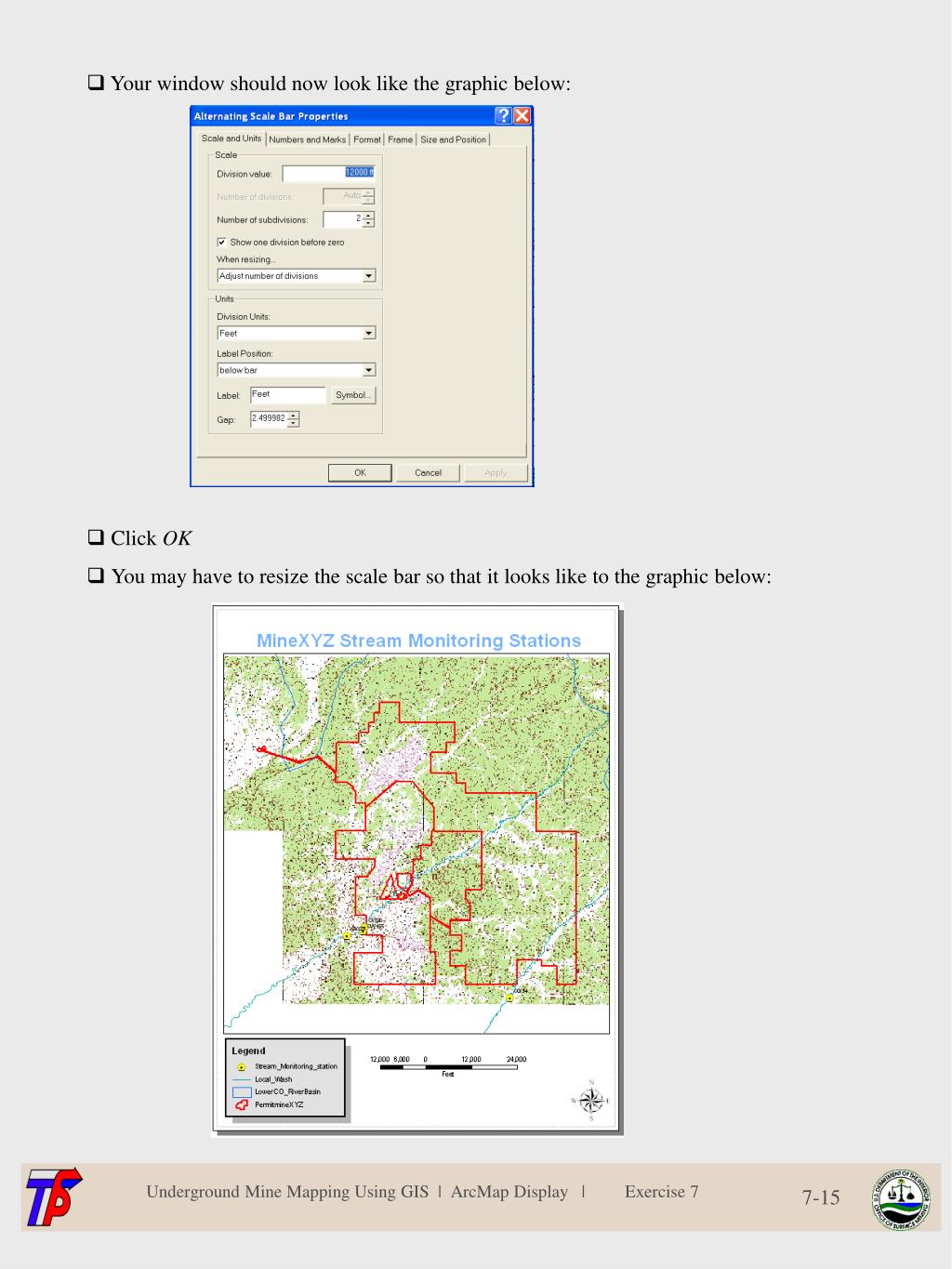Screen dimensions: 952x1269
Task: Close the Alternating Scale Bar Properties dialog
Action: (x=522, y=116)
